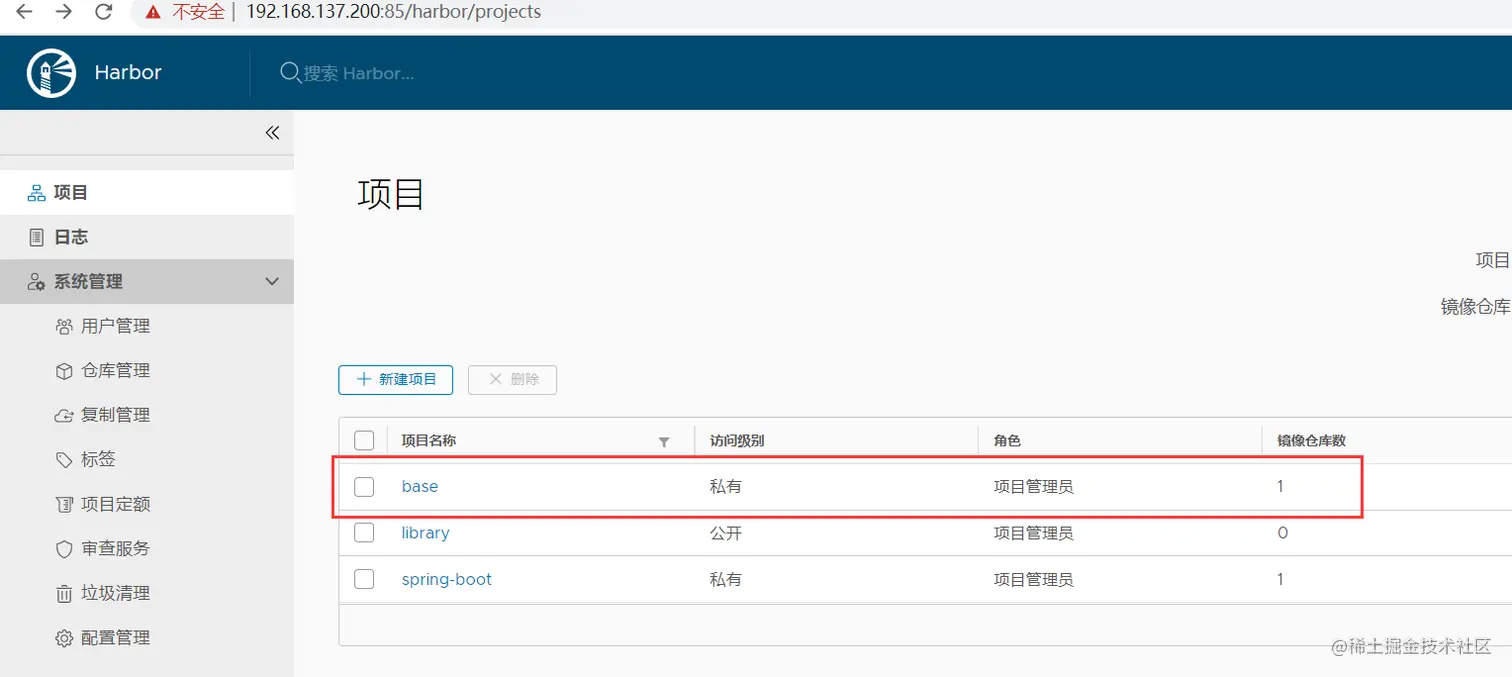Click the 镜像仓库数 column header
Viewport: 1512px width, 677px height.
[x=1311, y=441]
